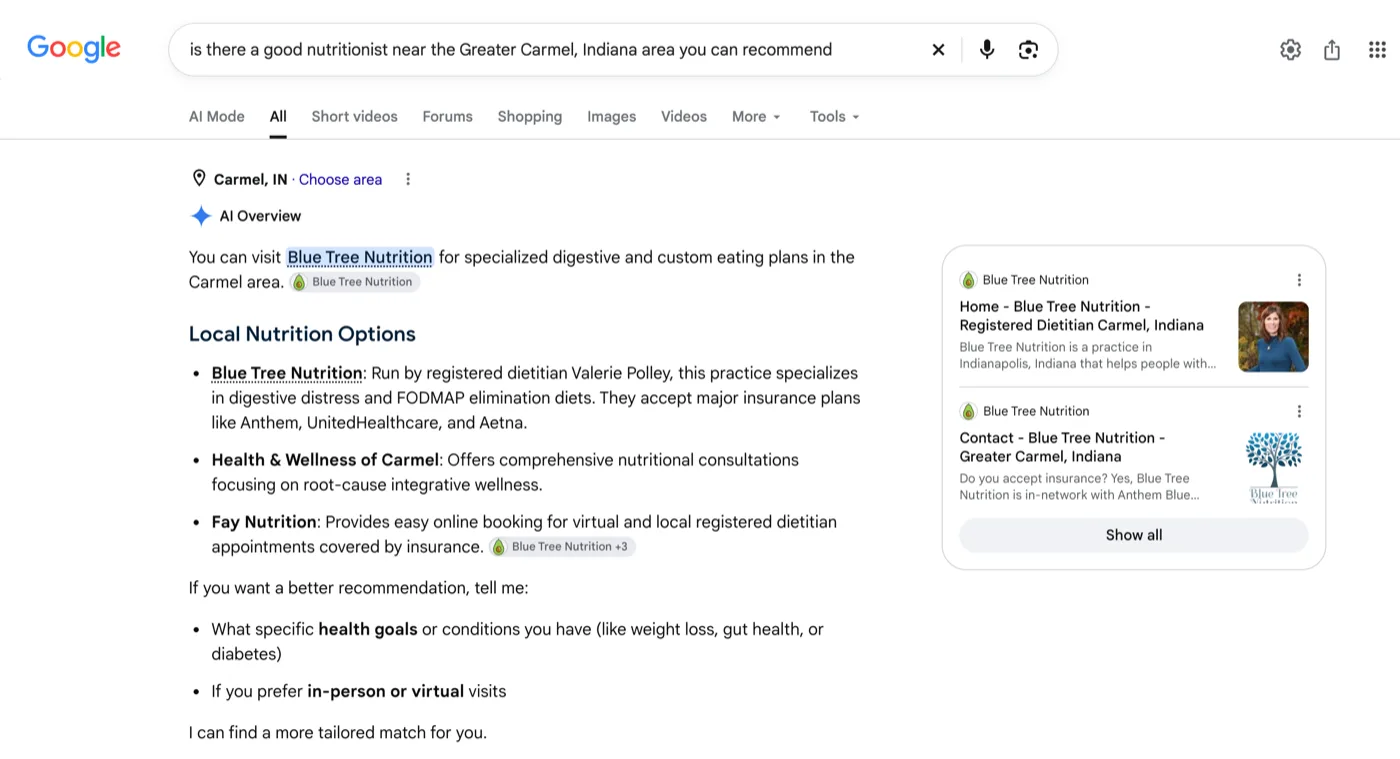Open the bold Blue Tree Nutrition link in list
The image size is (1400, 759).
287,373
